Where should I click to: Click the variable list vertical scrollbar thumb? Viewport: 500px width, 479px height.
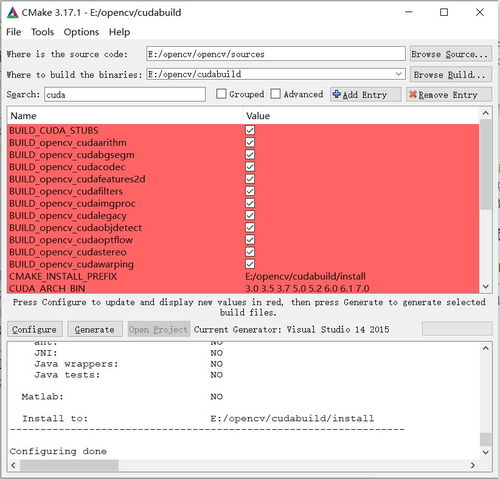486,165
